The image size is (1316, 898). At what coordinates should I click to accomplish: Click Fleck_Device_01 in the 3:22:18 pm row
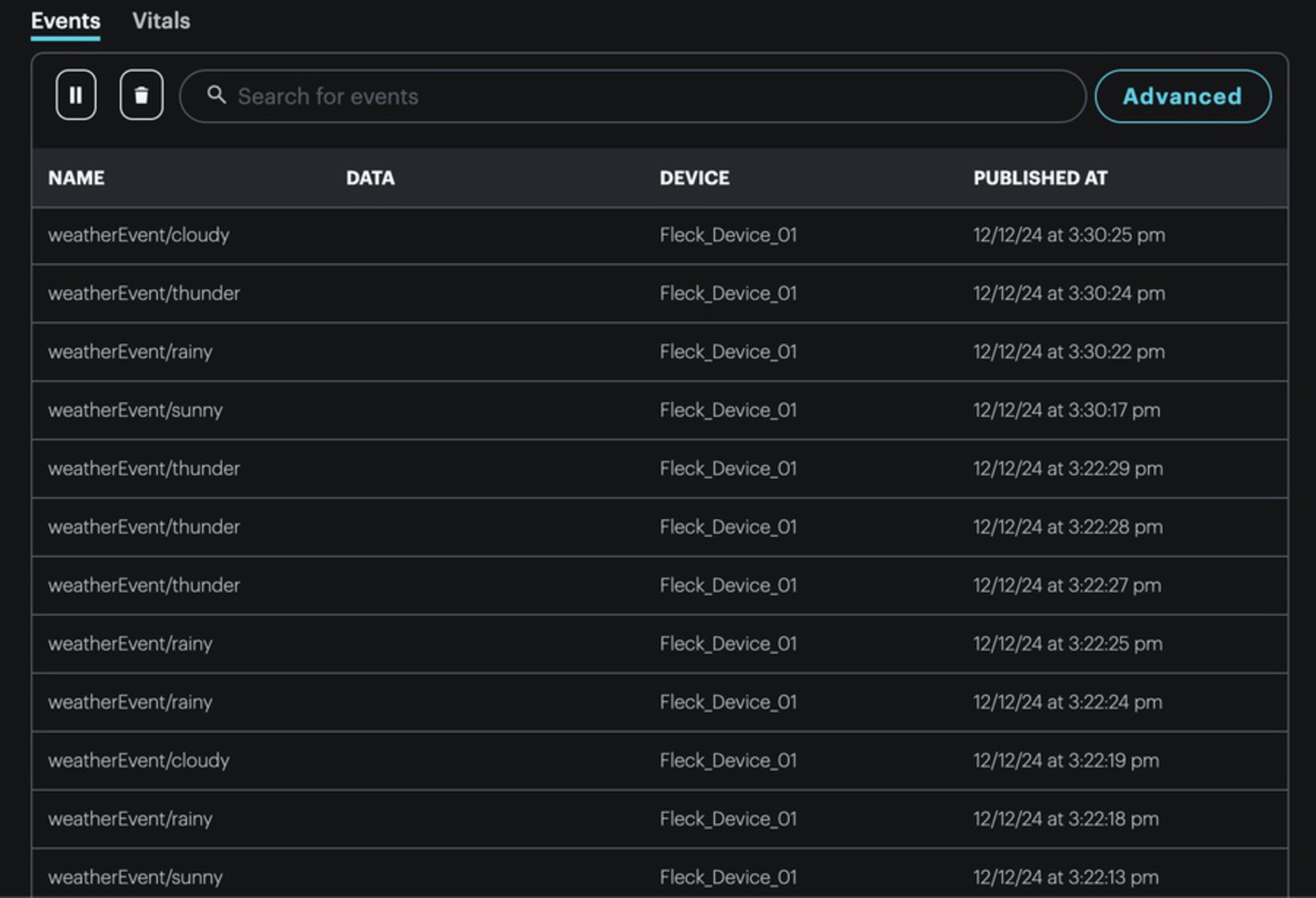[x=728, y=819]
